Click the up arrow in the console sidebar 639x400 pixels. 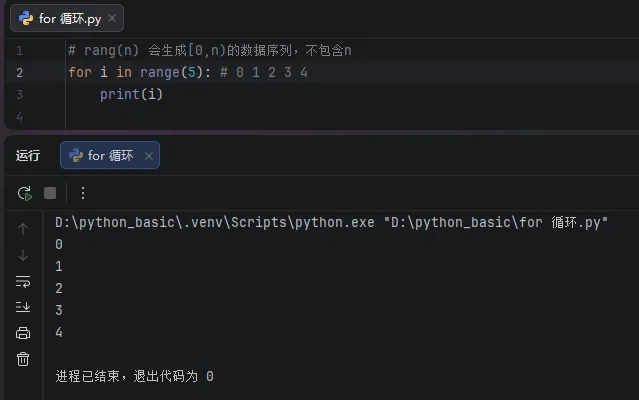pyautogui.click(x=23, y=229)
